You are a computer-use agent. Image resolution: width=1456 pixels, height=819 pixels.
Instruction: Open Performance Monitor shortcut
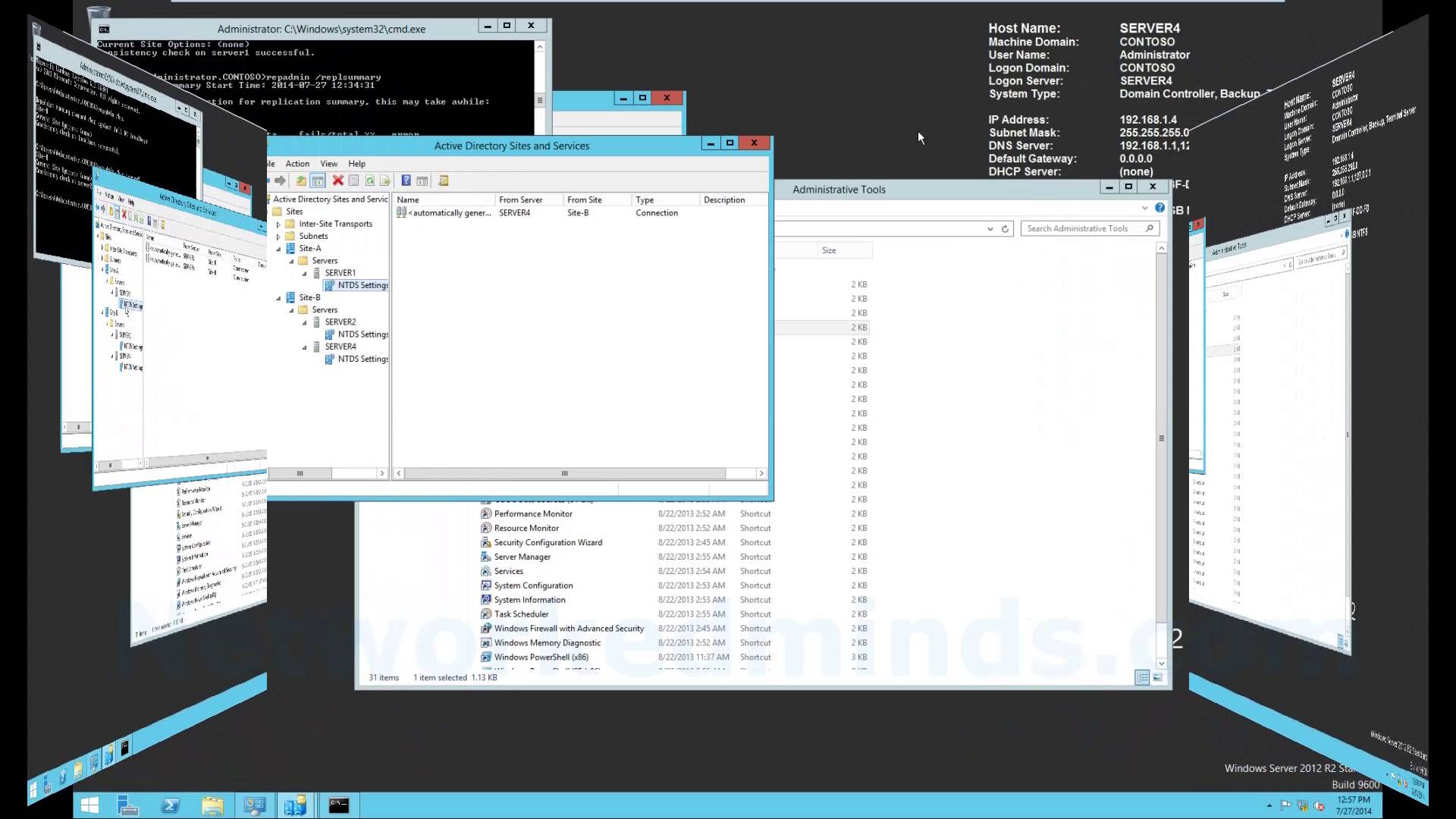[533, 514]
